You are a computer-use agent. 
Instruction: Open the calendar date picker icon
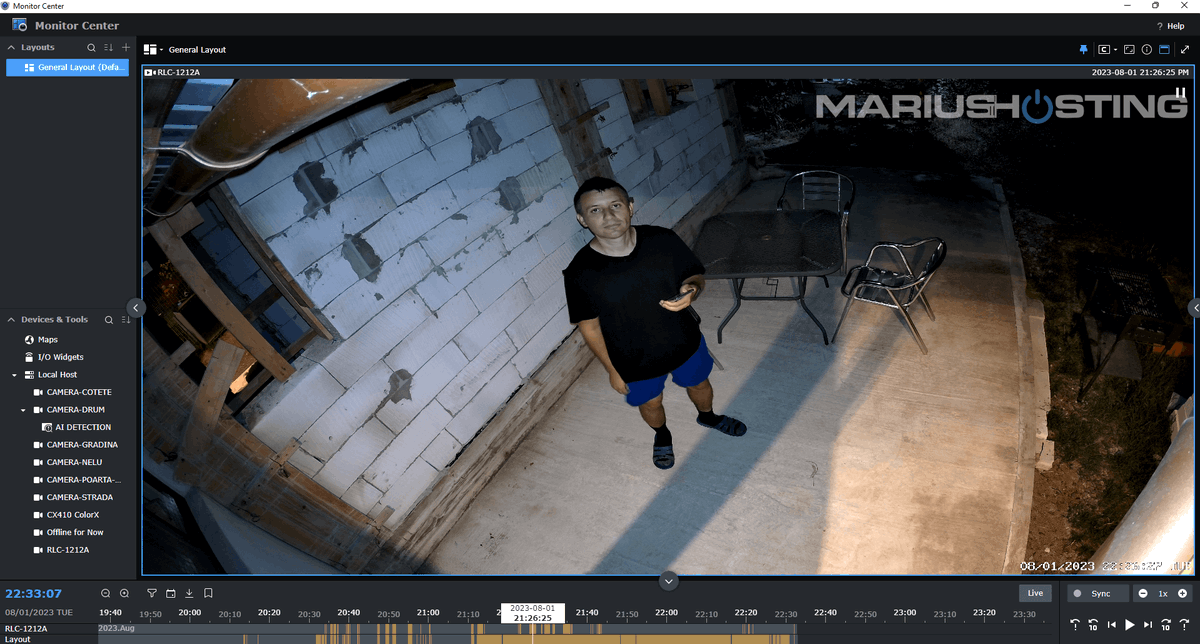click(170, 593)
